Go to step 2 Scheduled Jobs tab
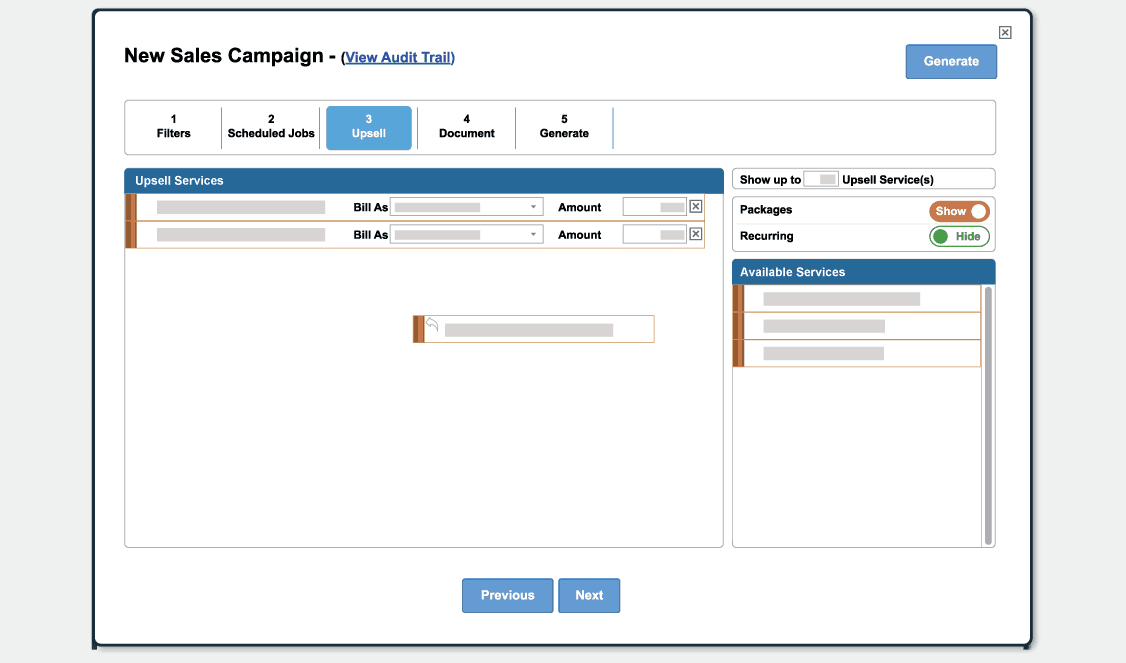Image resolution: width=1126 pixels, height=663 pixels. (x=271, y=127)
